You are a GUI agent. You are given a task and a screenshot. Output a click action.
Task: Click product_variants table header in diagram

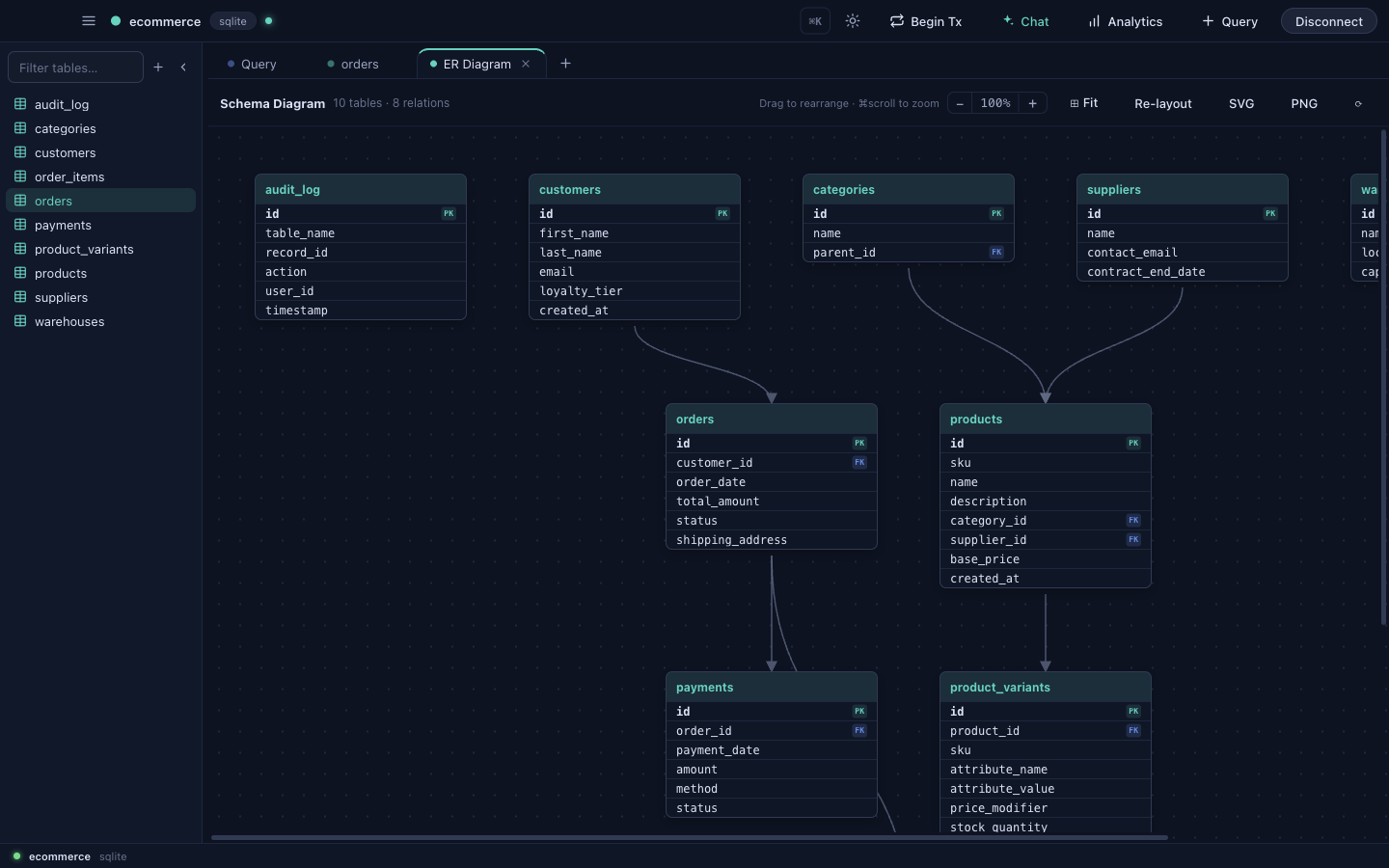click(1046, 688)
